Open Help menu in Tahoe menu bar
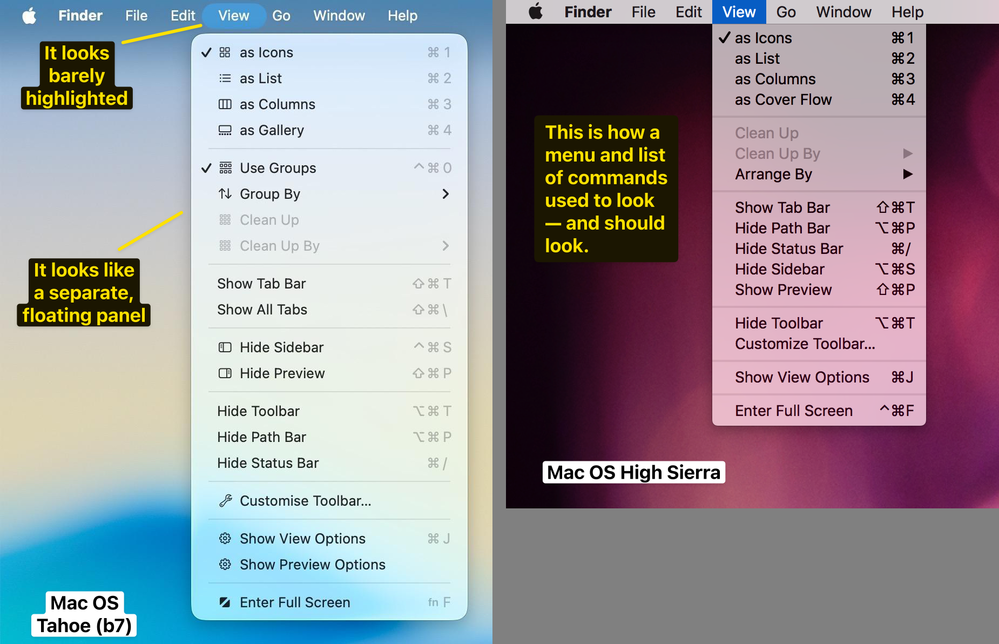The height and width of the screenshot is (644, 999). click(x=403, y=15)
